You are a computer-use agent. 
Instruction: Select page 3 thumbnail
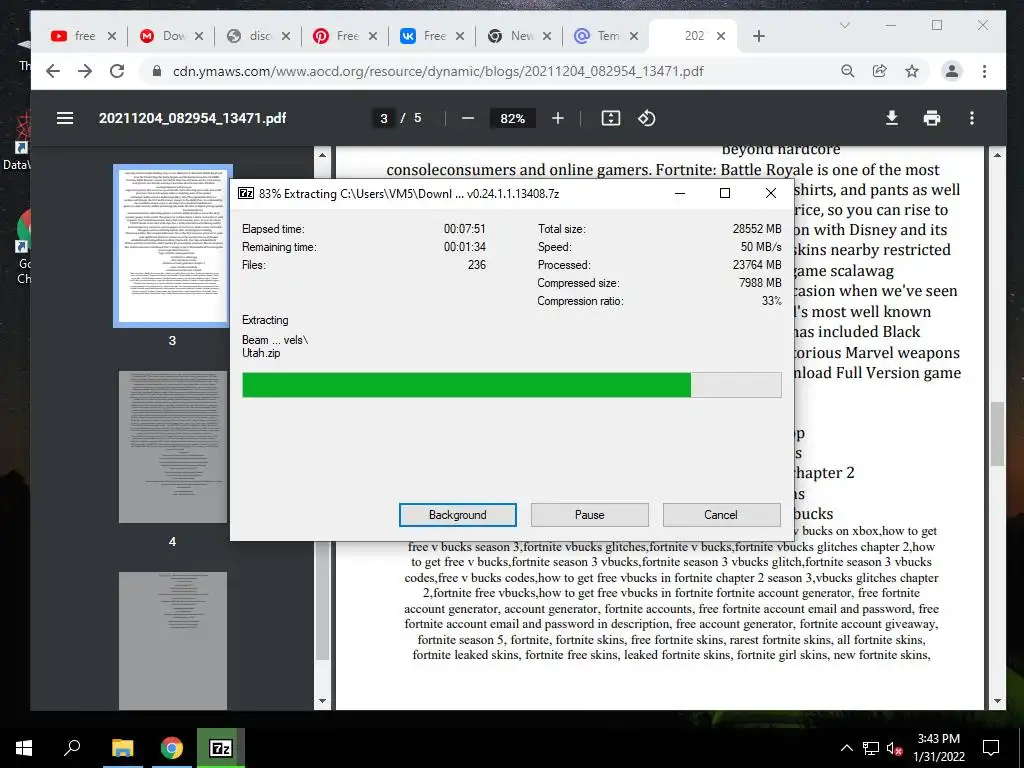172,246
